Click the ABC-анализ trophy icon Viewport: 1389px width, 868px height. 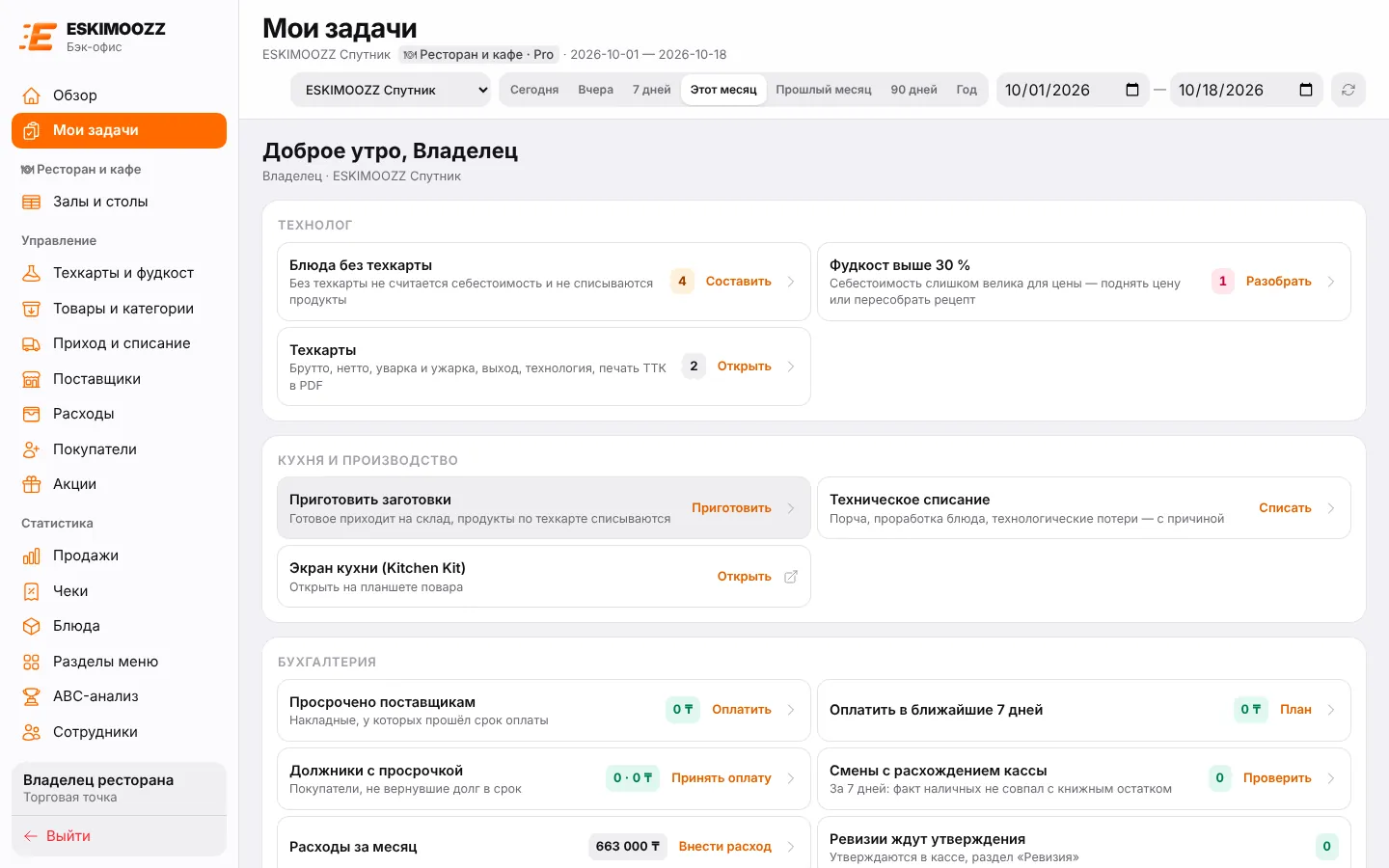pyautogui.click(x=32, y=696)
